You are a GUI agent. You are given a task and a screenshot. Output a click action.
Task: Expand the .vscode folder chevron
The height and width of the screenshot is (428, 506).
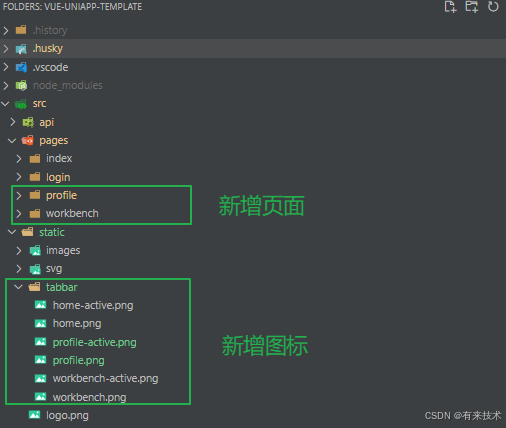[6, 67]
